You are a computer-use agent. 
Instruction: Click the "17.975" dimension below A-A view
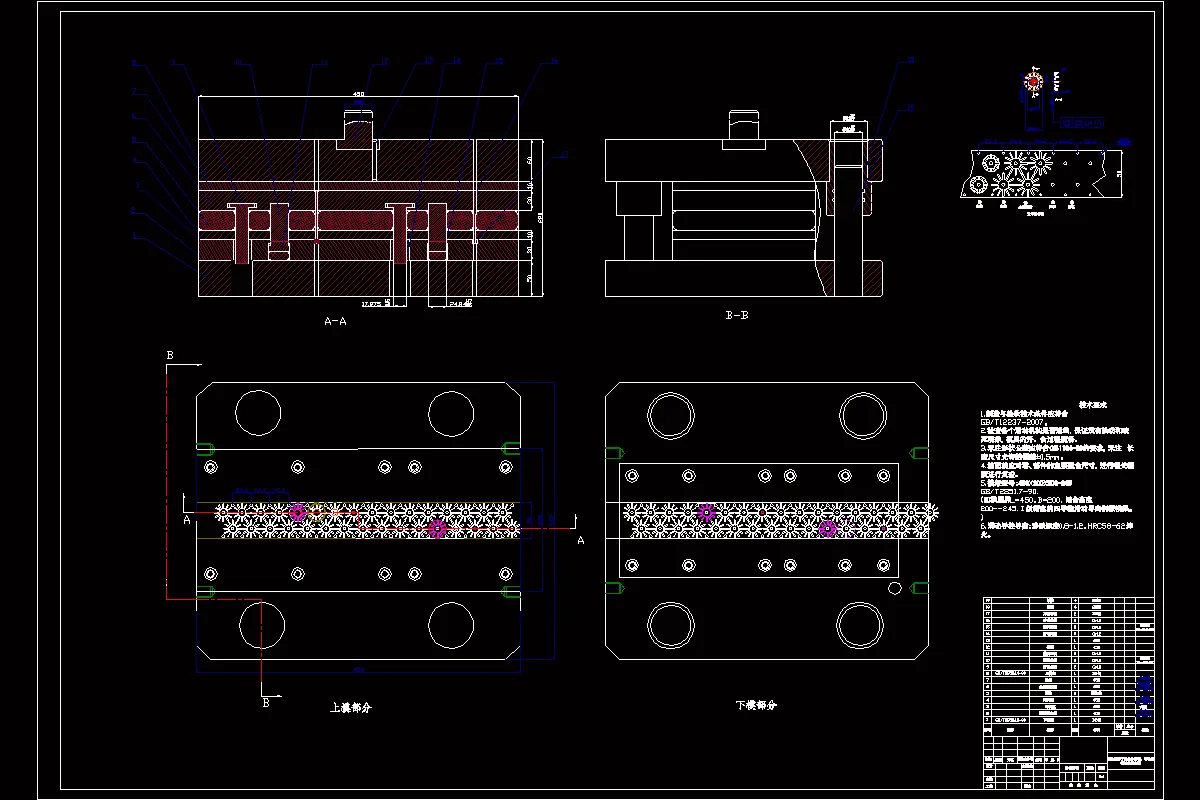[x=372, y=303]
